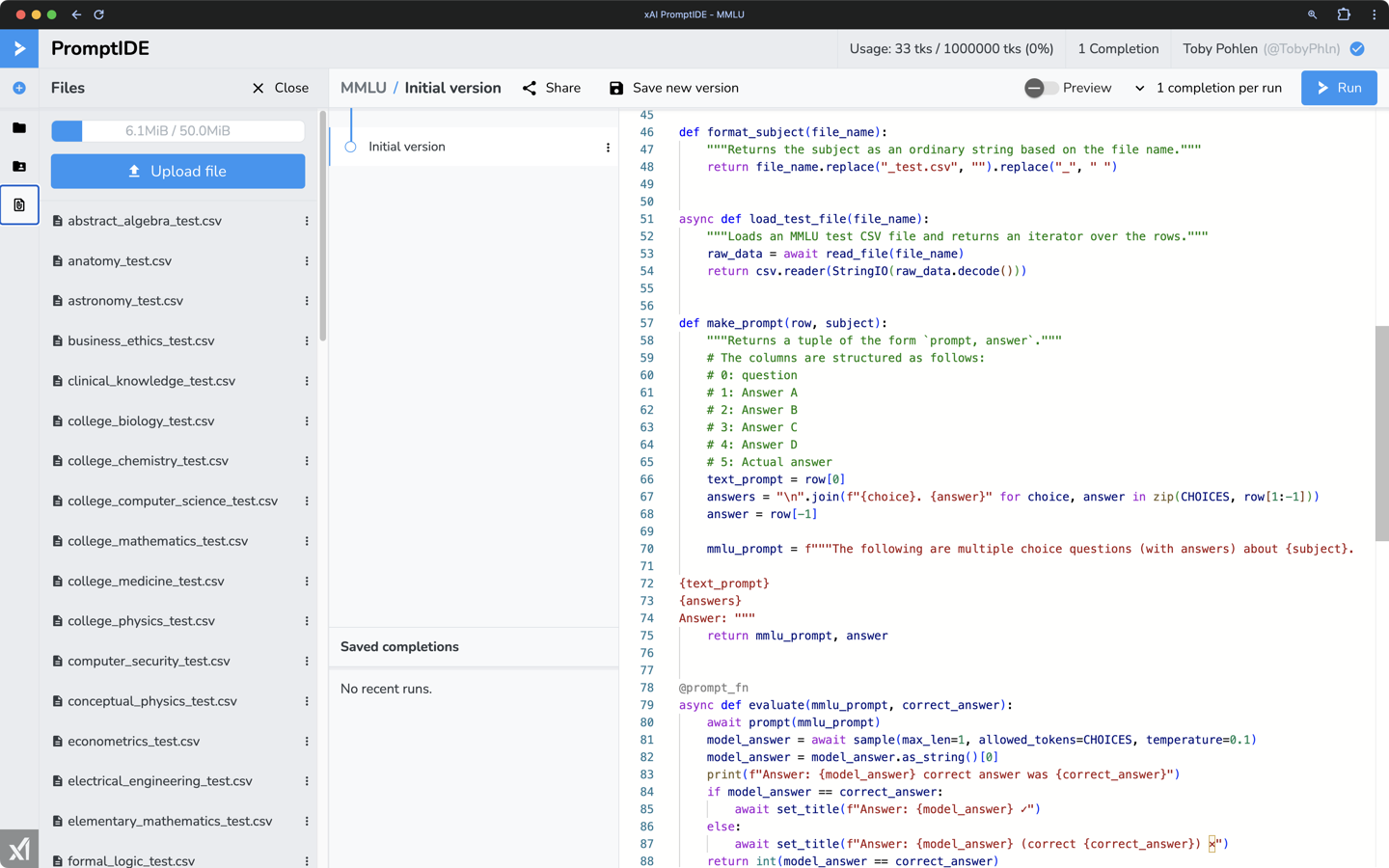Viewport: 1389px width, 868px height.
Task: Select the Initial version radio marker
Action: point(351,147)
